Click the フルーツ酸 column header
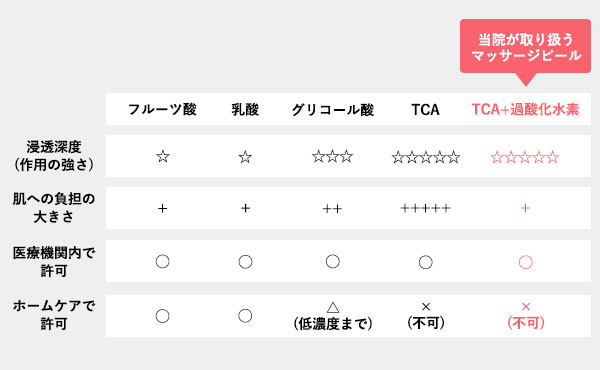 pos(162,109)
